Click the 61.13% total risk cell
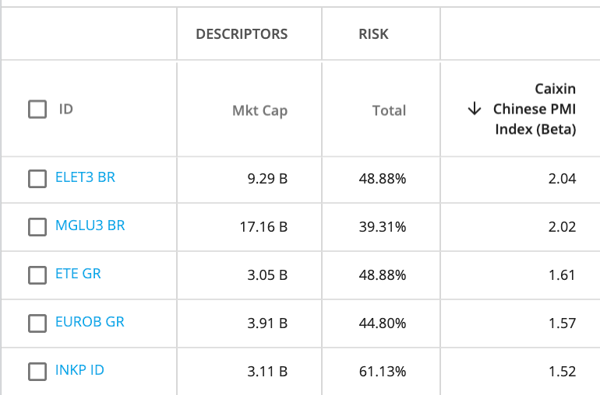600x395 pixels. point(382,372)
